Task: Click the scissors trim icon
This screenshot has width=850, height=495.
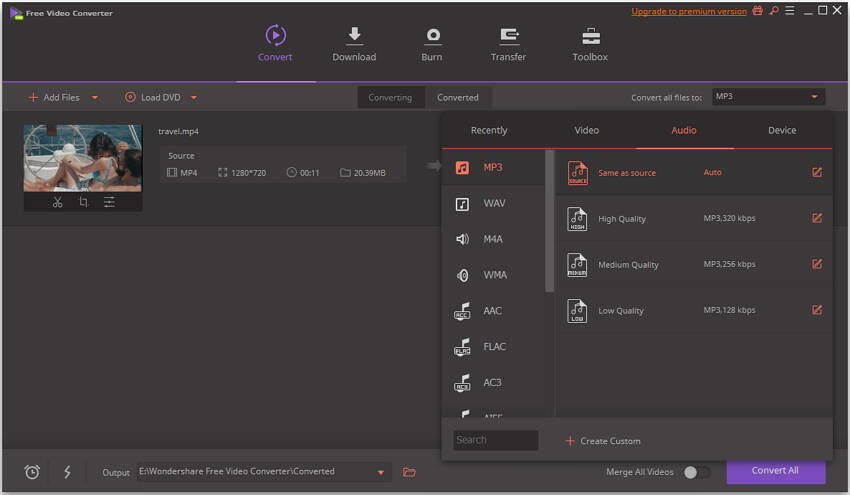Action: click(57, 202)
